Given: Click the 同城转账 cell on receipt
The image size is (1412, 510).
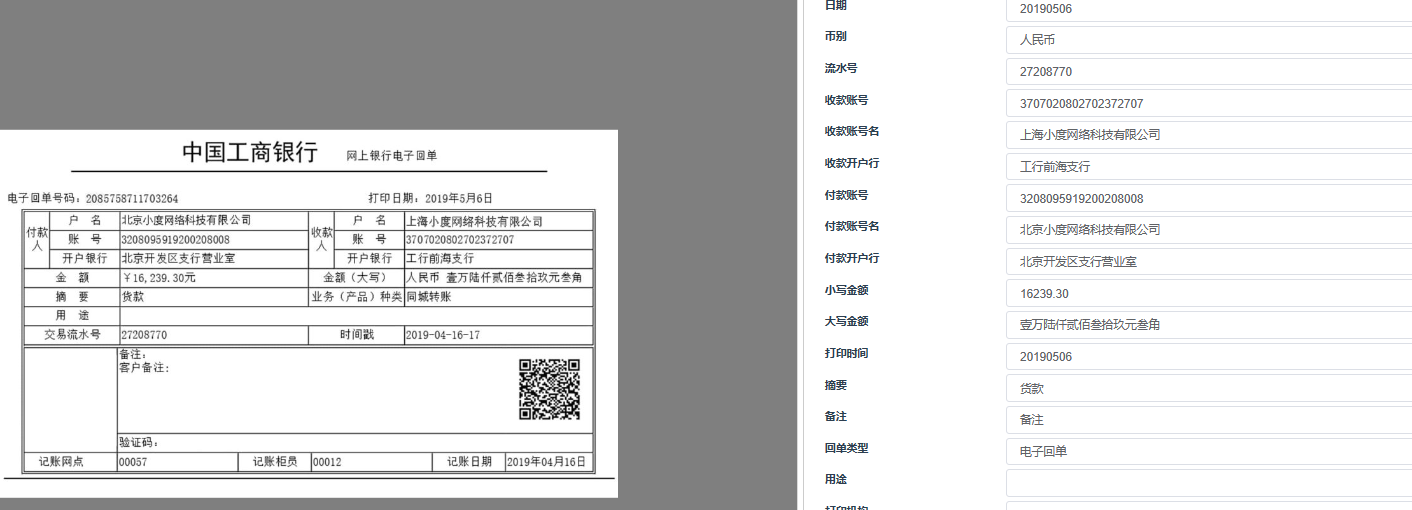Looking at the screenshot, I should point(430,297).
